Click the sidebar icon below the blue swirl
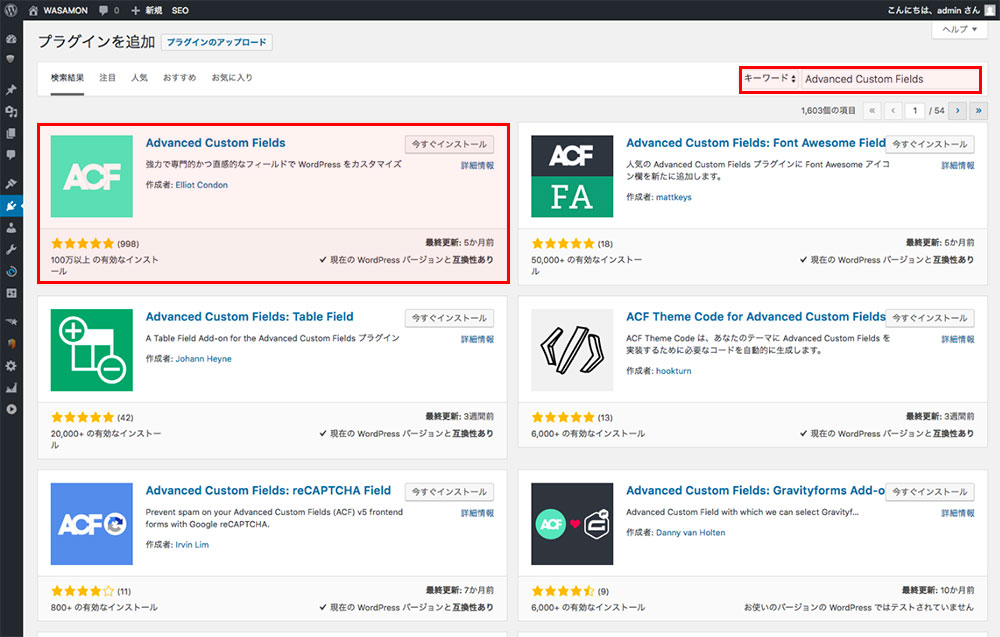The image size is (1000, 637). click(11, 293)
